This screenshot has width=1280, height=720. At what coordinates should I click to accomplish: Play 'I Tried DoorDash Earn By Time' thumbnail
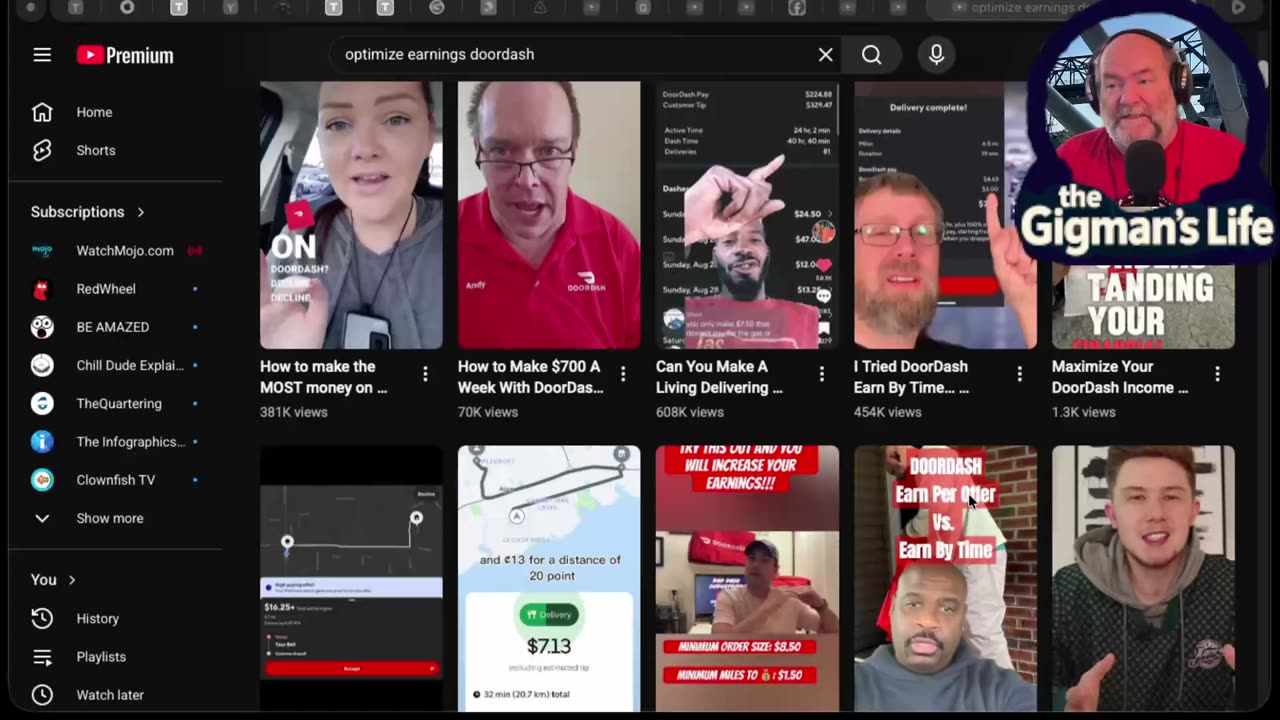[x=945, y=215]
